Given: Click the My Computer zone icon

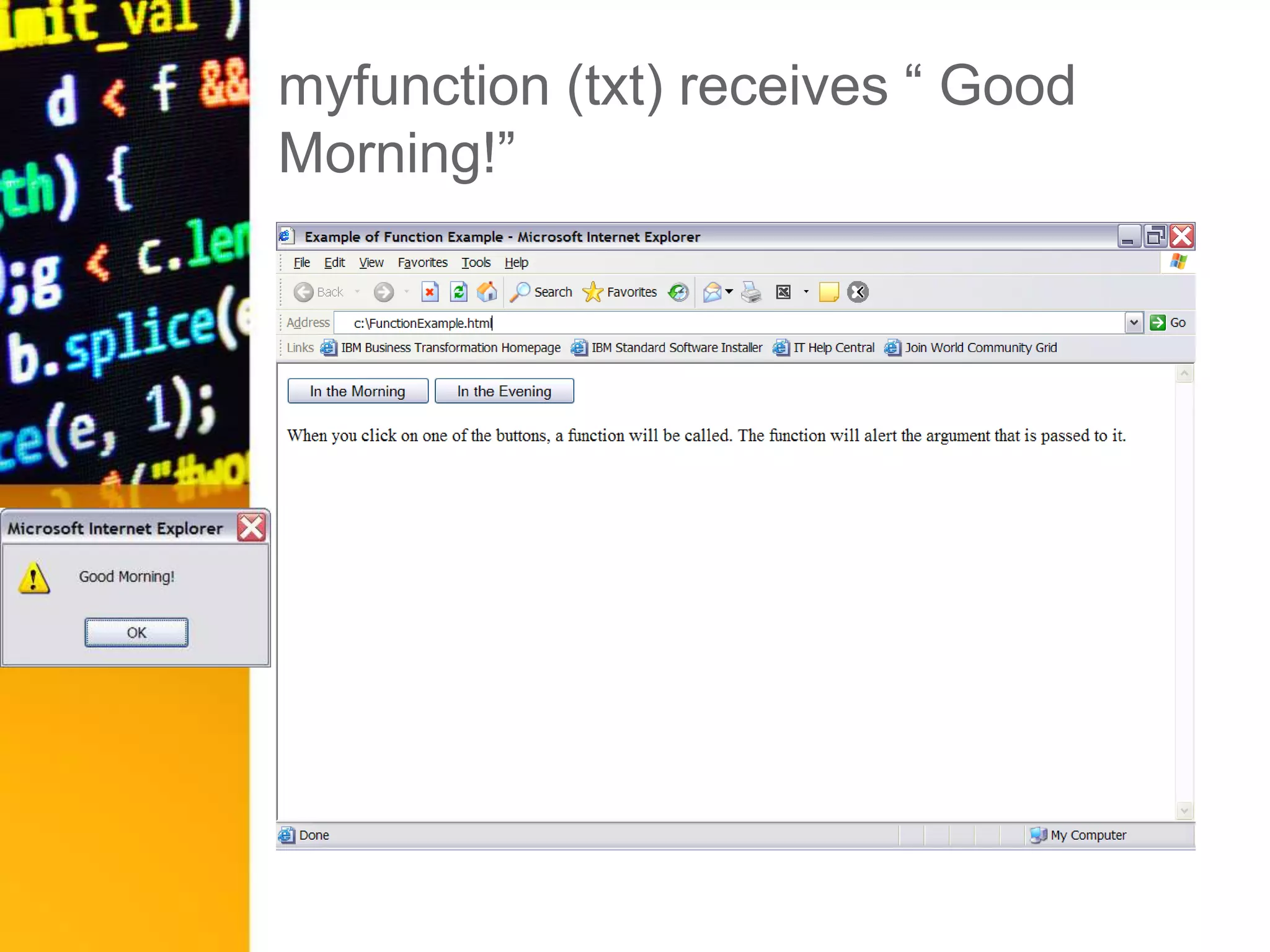Looking at the screenshot, I should [1038, 835].
